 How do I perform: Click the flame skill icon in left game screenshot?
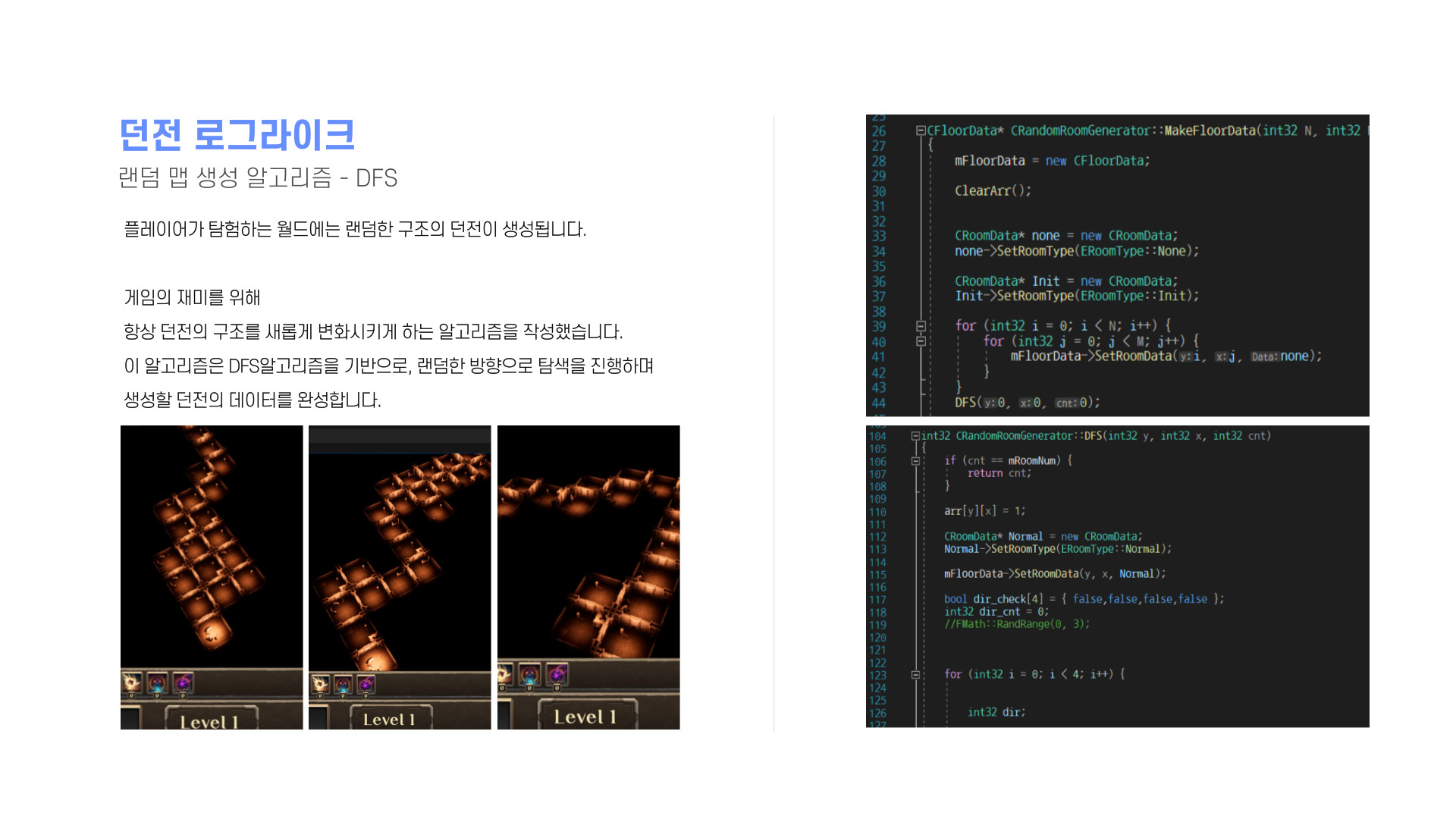tap(132, 683)
